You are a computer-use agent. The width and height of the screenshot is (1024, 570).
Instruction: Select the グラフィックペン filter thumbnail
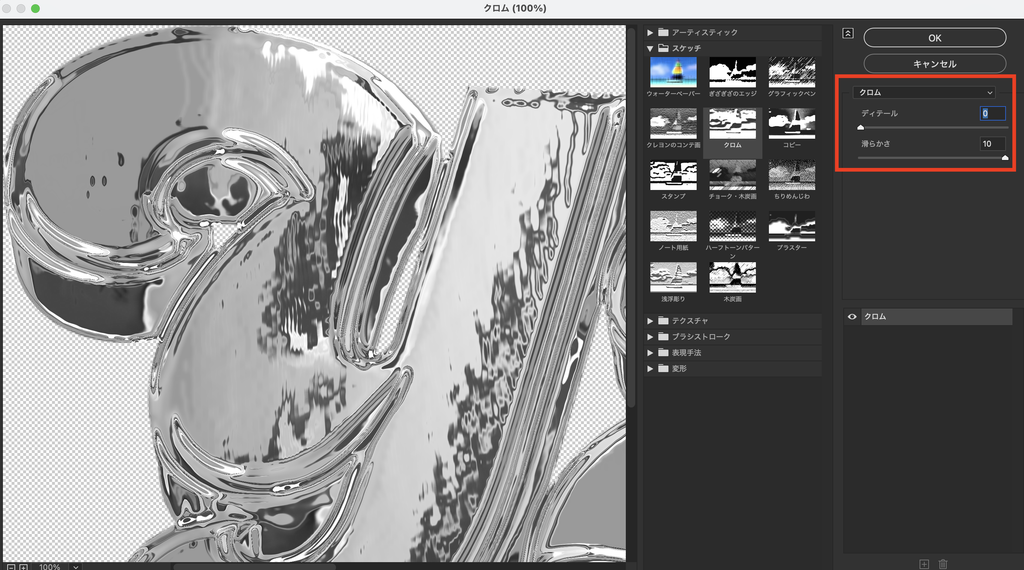(x=792, y=72)
